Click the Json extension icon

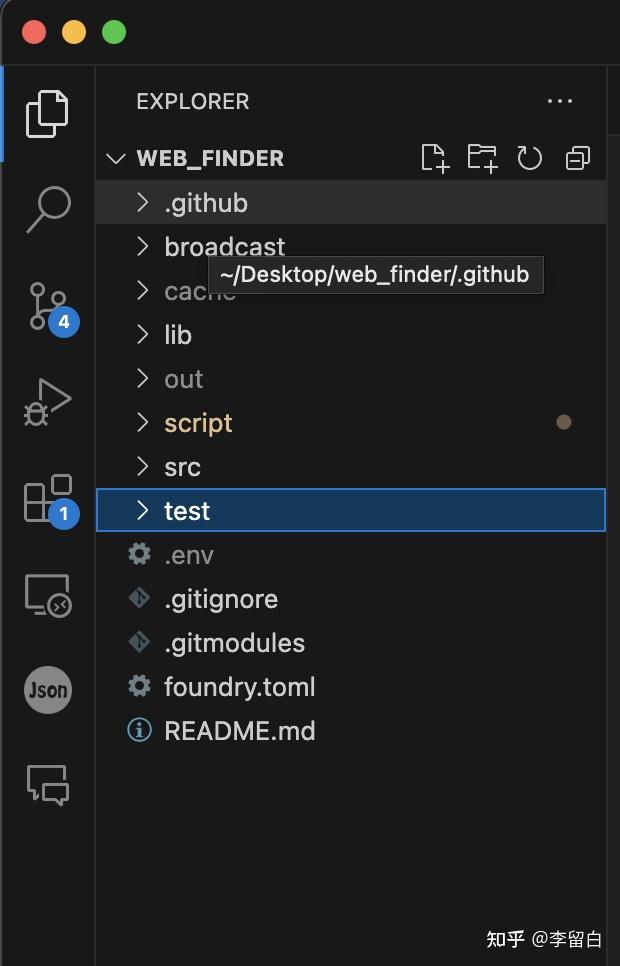tap(47, 690)
